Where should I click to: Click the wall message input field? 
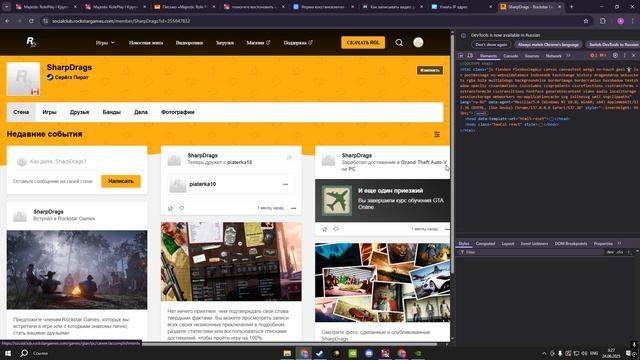[78, 162]
